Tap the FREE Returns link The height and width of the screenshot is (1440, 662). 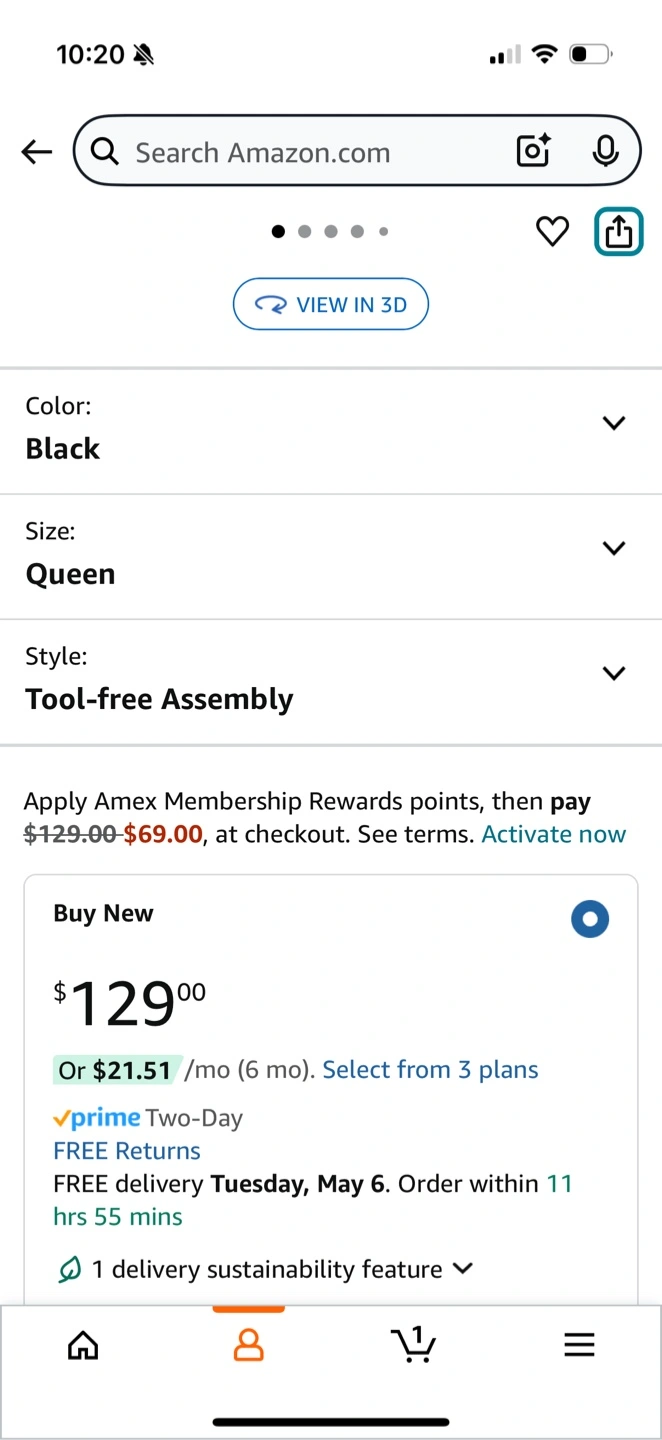pos(127,1151)
